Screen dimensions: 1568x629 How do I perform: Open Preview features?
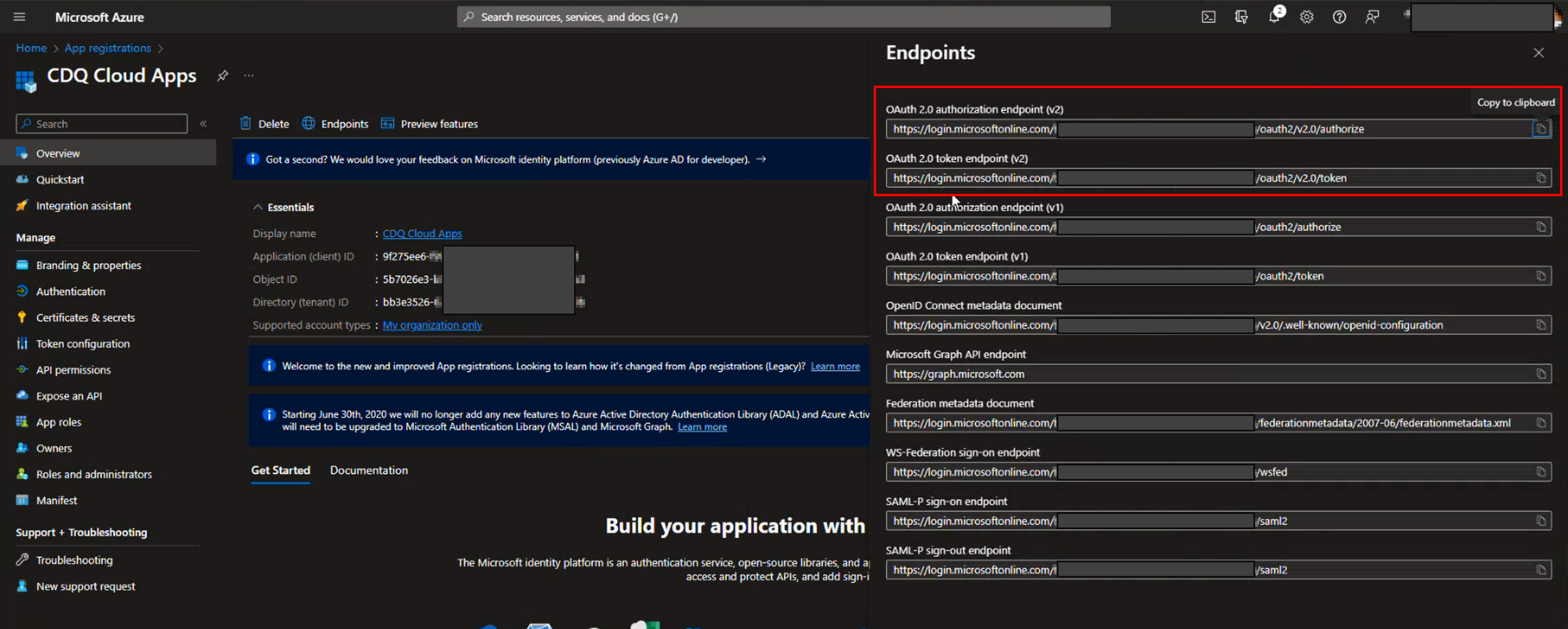[429, 124]
